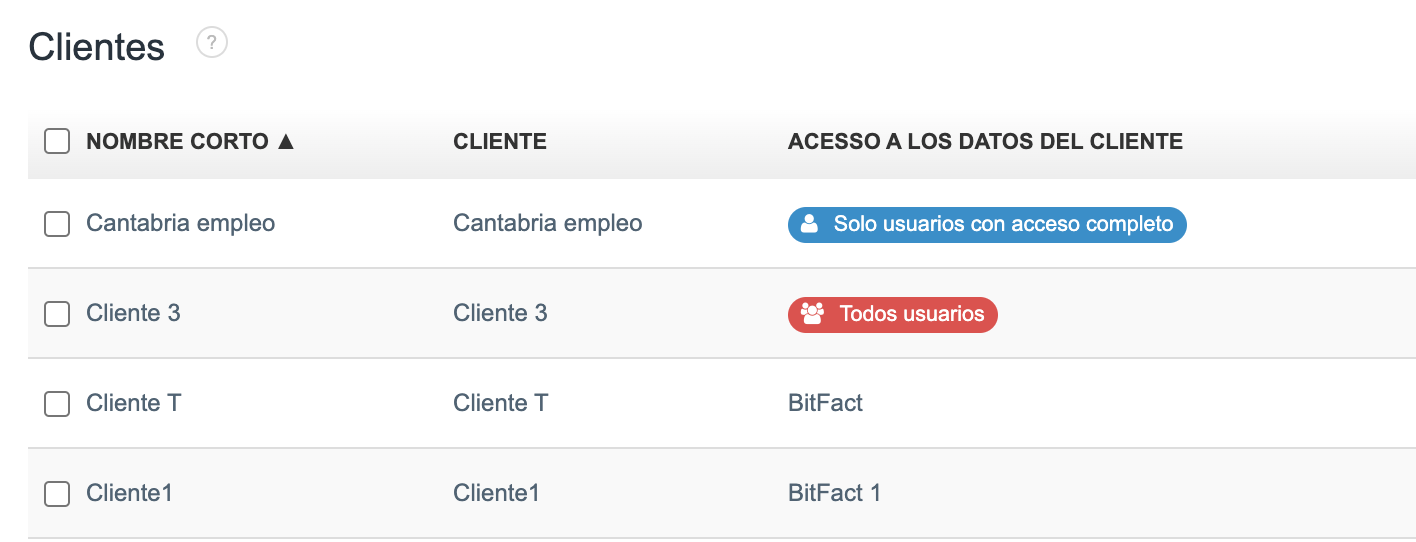This screenshot has height=542, width=1416.
Task: Toggle the select-all header checkbox
Action: pos(57,142)
